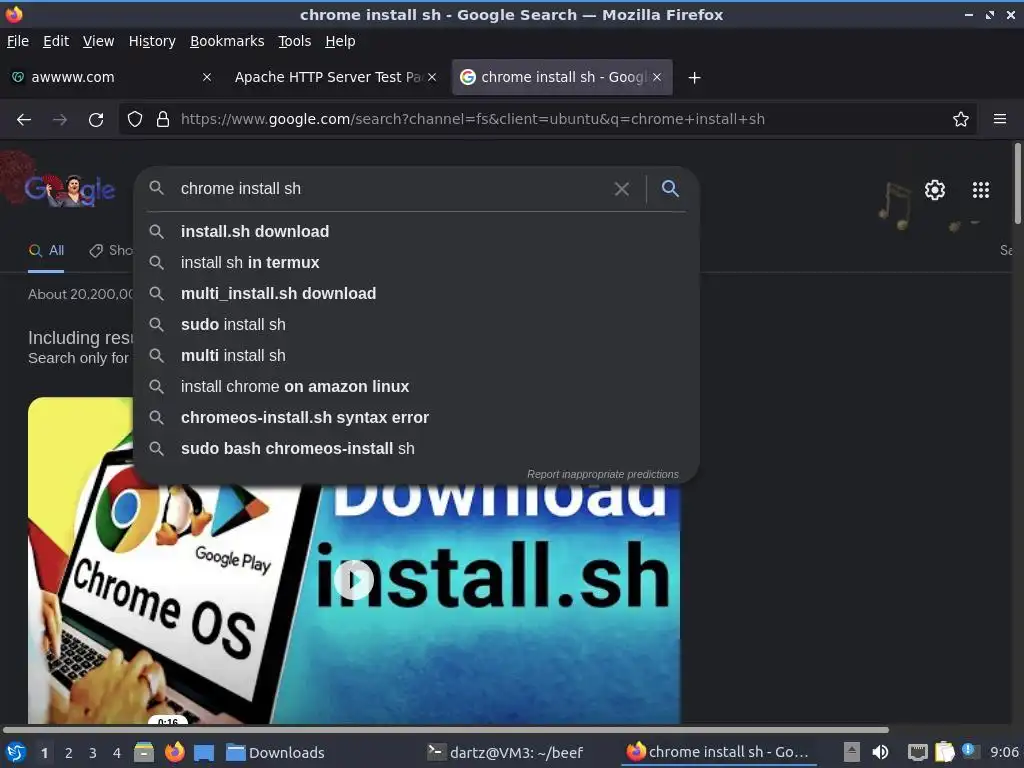This screenshot has width=1024, height=768.
Task: Switch to workspace 2
Action: pos(69,753)
